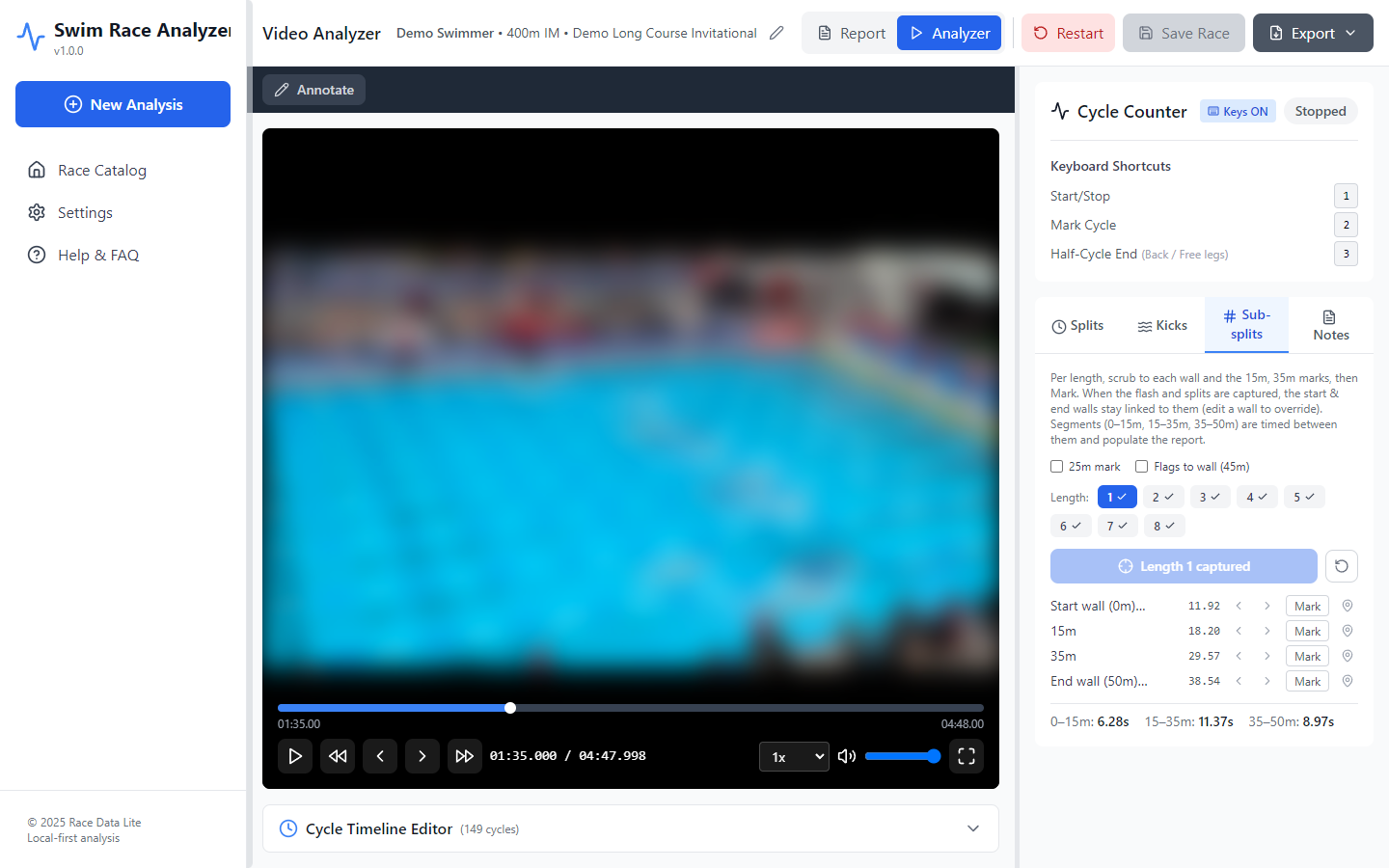Click the location pin for End wall row
1389x868 pixels.
tap(1348, 681)
